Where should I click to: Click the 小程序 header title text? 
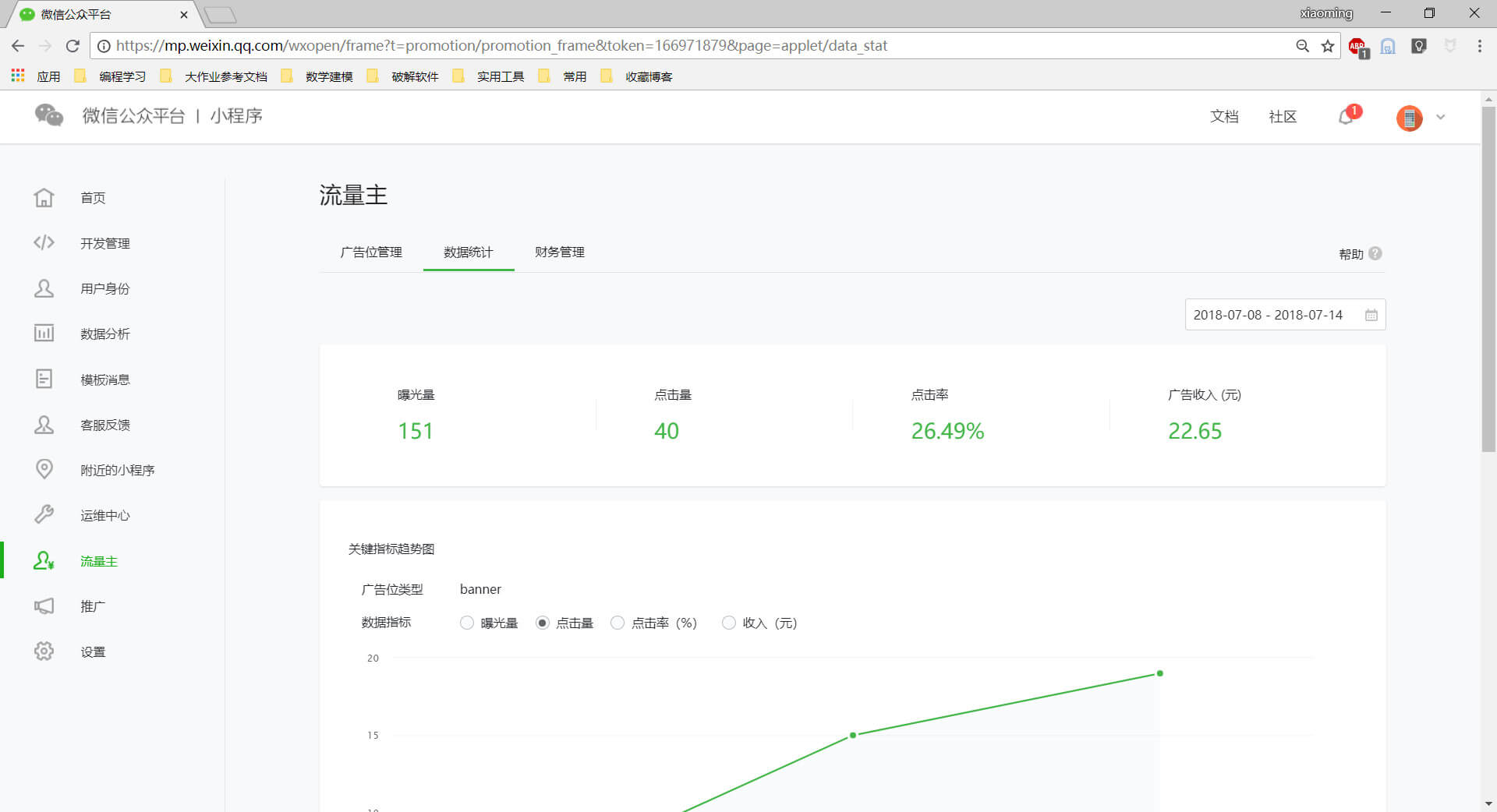point(236,116)
